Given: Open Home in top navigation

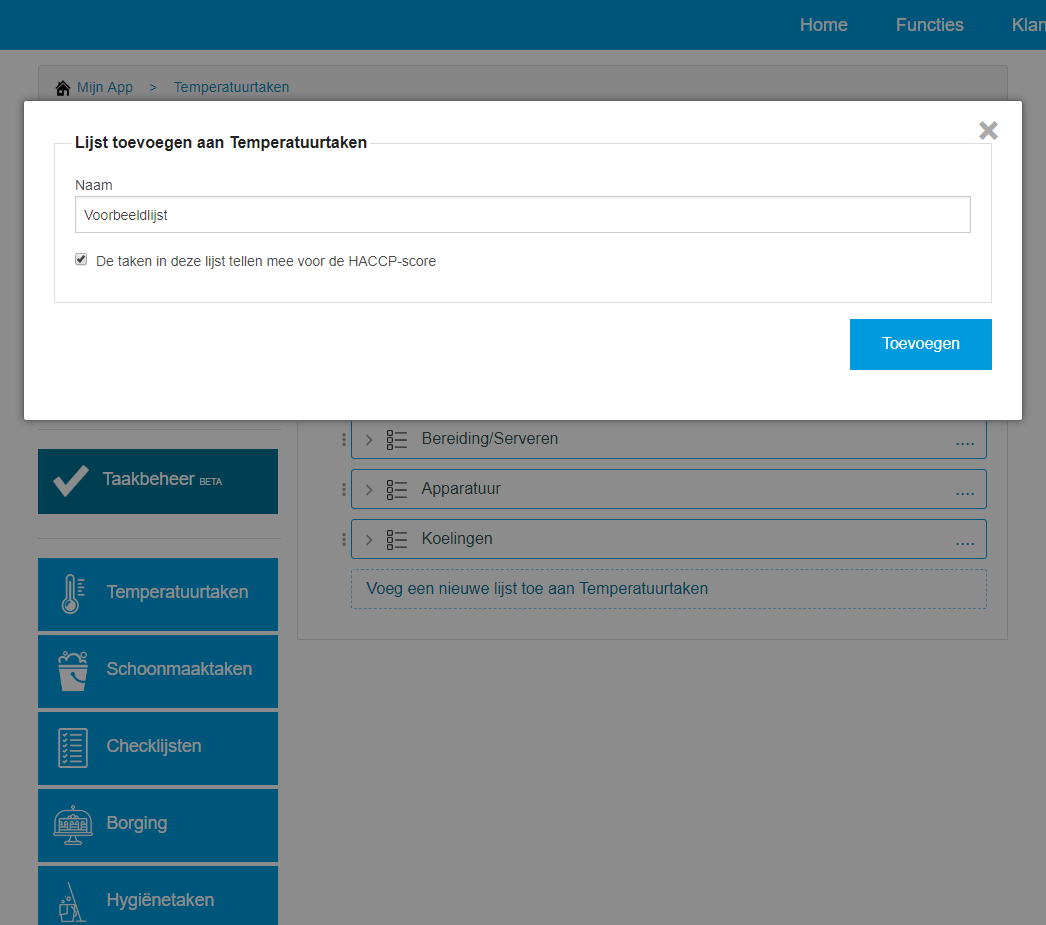Looking at the screenshot, I should pyautogui.click(x=824, y=25).
